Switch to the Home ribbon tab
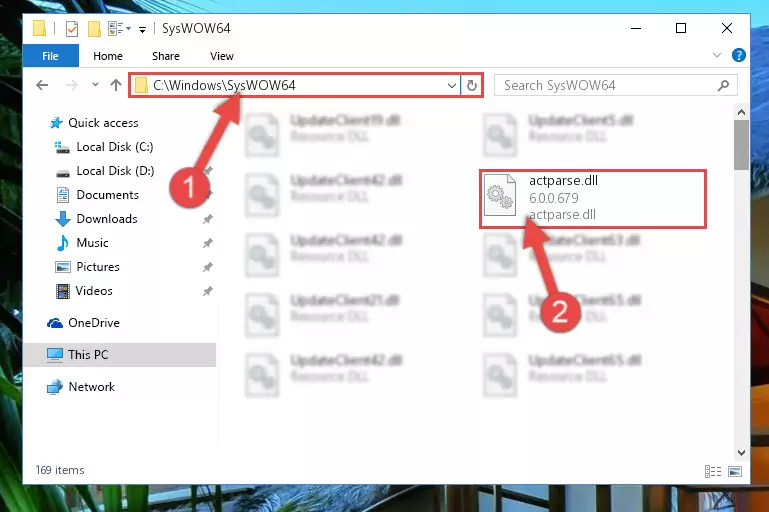769x512 pixels. click(x=108, y=56)
